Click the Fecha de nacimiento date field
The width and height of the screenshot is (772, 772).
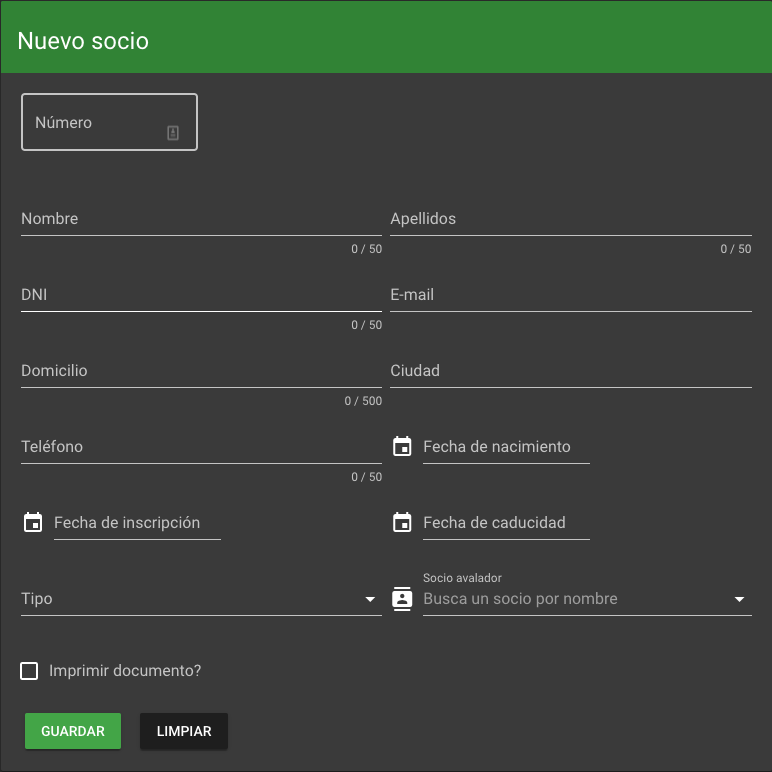[506, 447]
